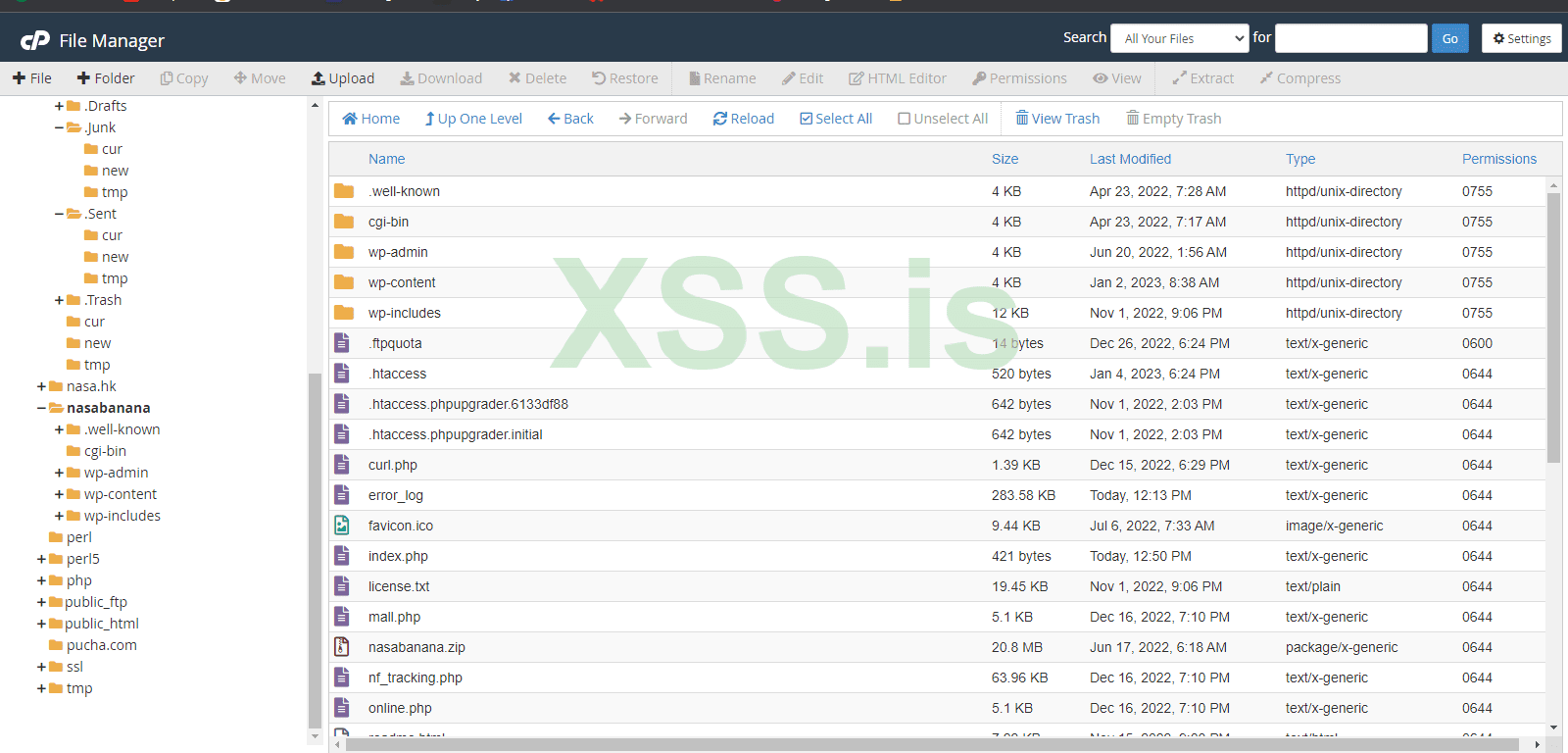Open the perl5 folder in tree
This screenshot has height=753, width=1568.
coord(83,559)
